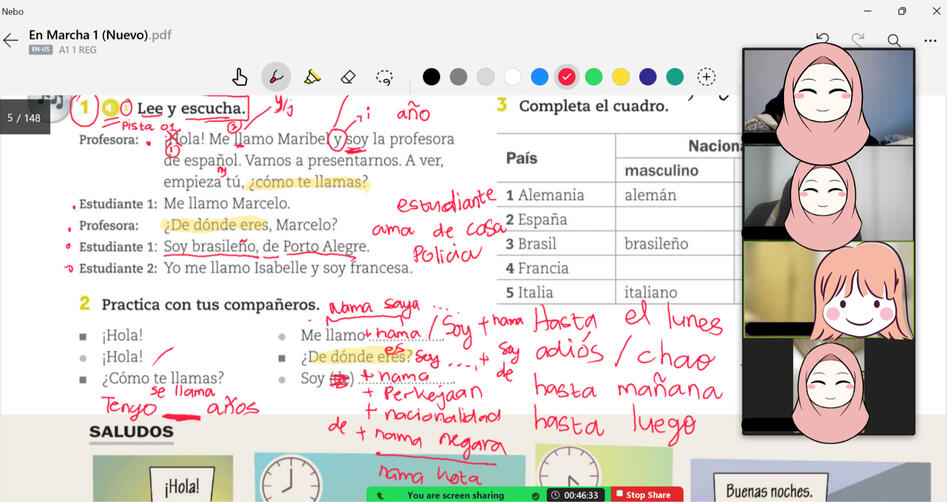Pick the yellow ink color swatch

(620, 77)
